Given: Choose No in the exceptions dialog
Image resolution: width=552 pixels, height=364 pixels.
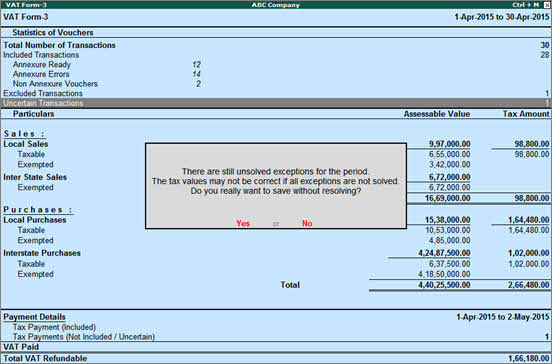Looking at the screenshot, I should coord(307,224).
